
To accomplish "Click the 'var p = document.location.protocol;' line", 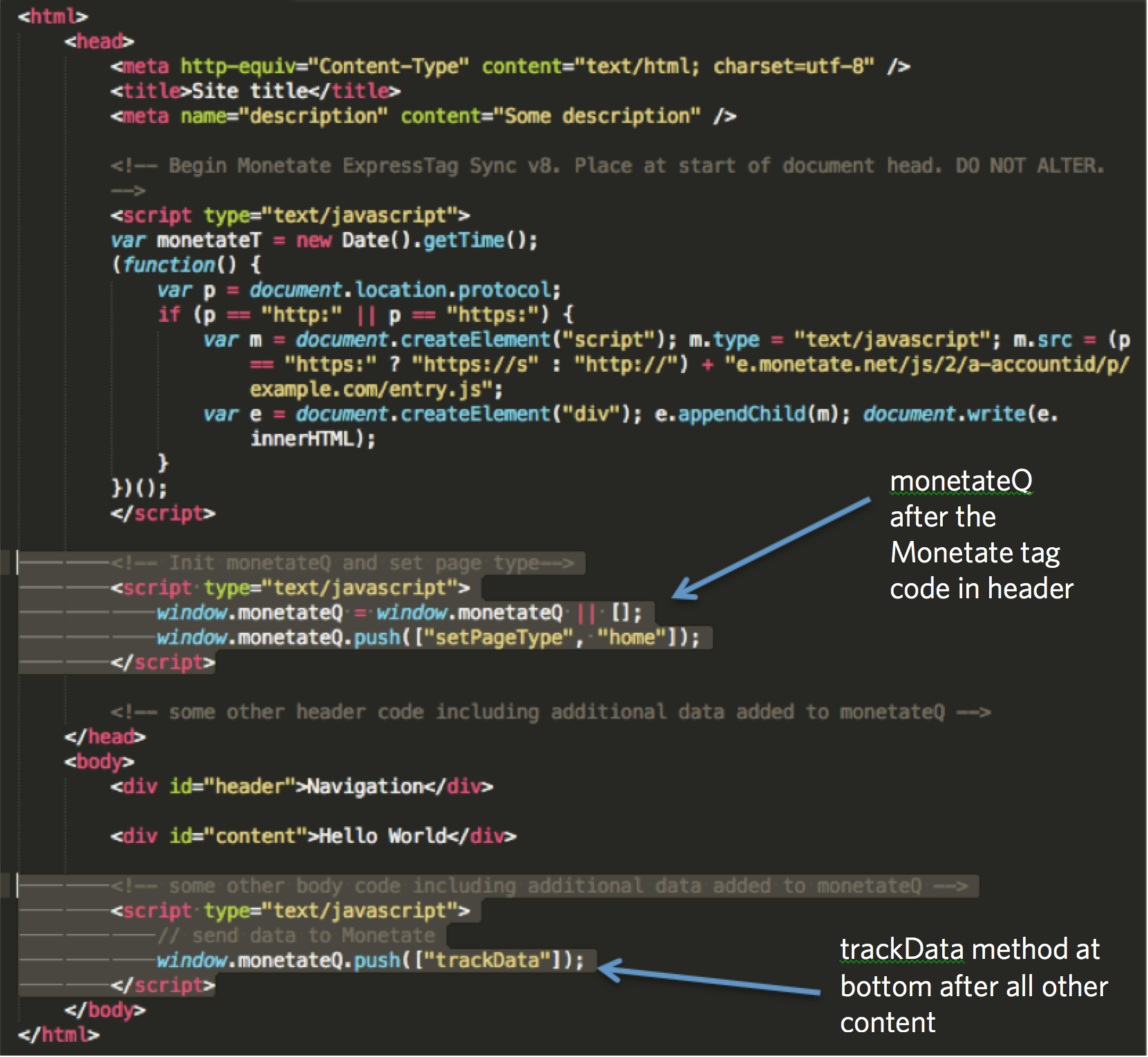I will tap(359, 289).
